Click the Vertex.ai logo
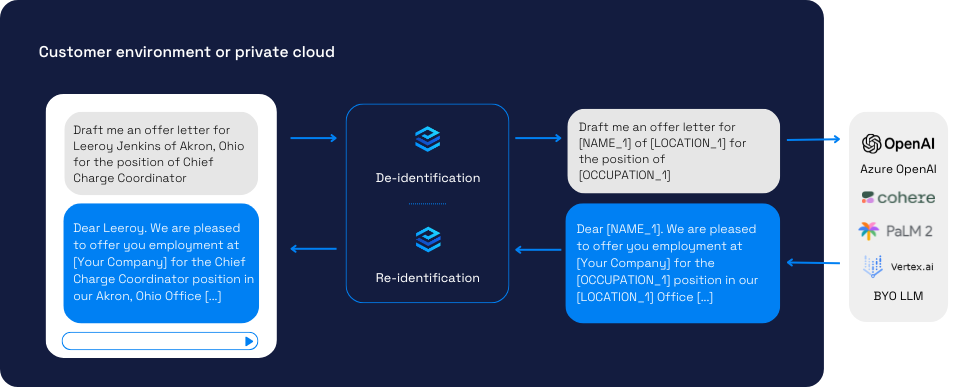Image resolution: width=960 pixels, height=387 pixels. coord(898,266)
